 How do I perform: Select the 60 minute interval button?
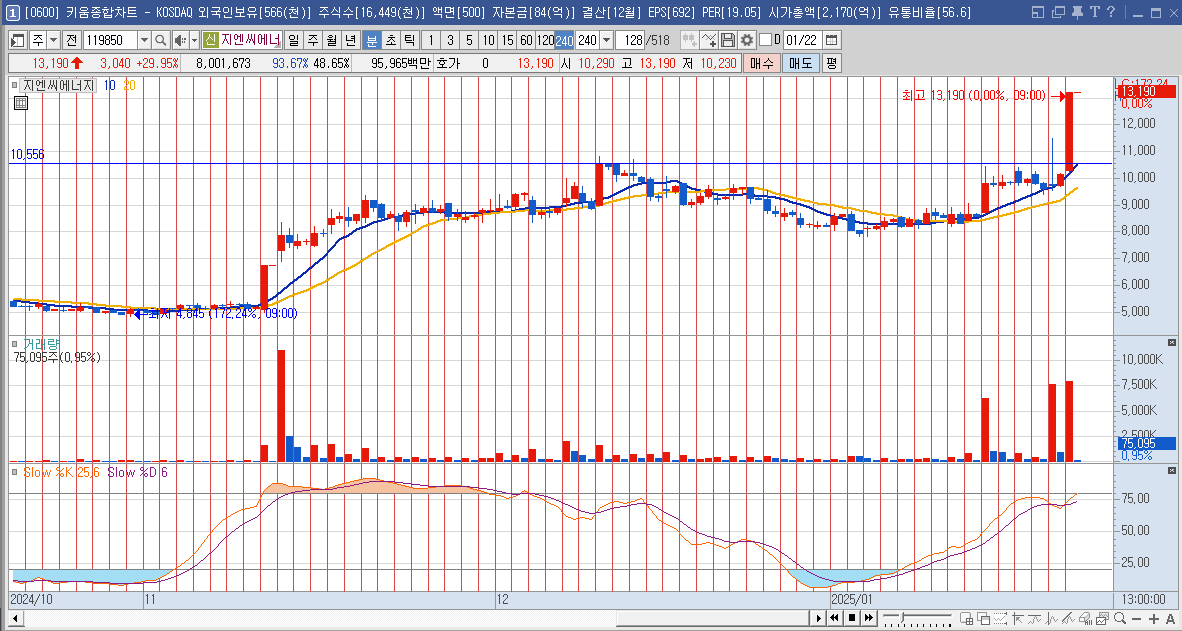[526, 40]
